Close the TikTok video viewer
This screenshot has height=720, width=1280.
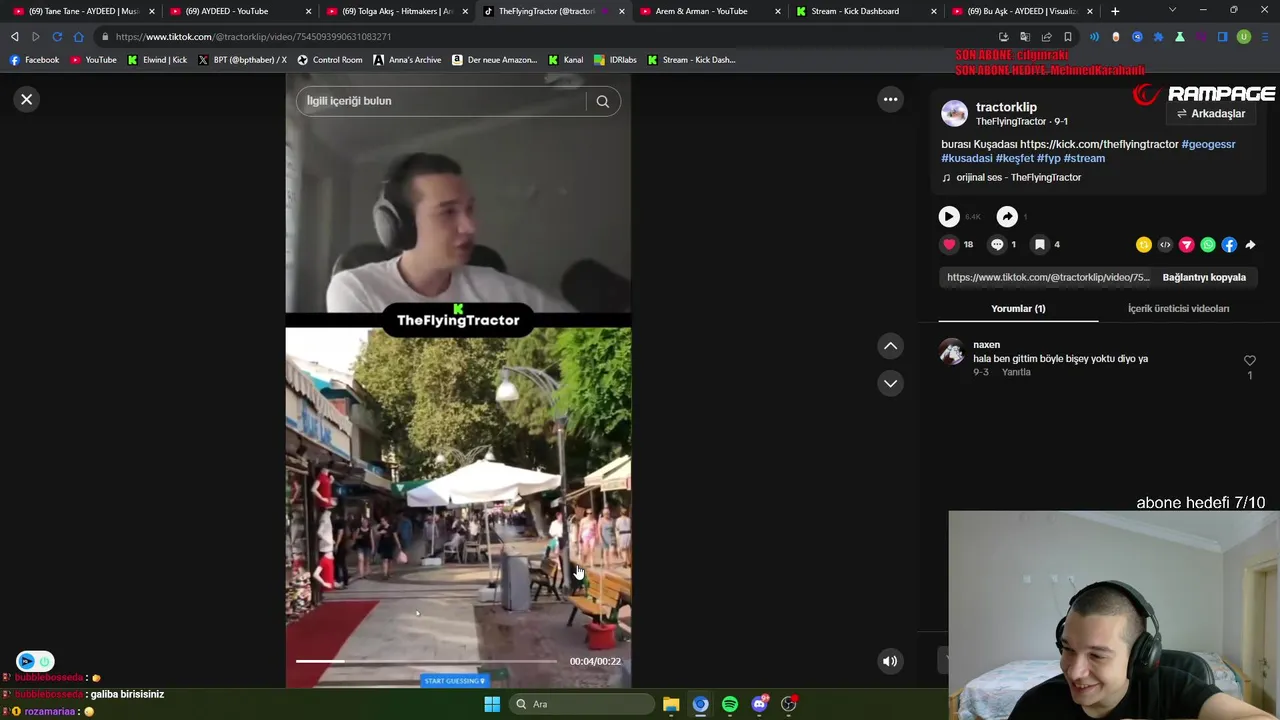(27, 99)
